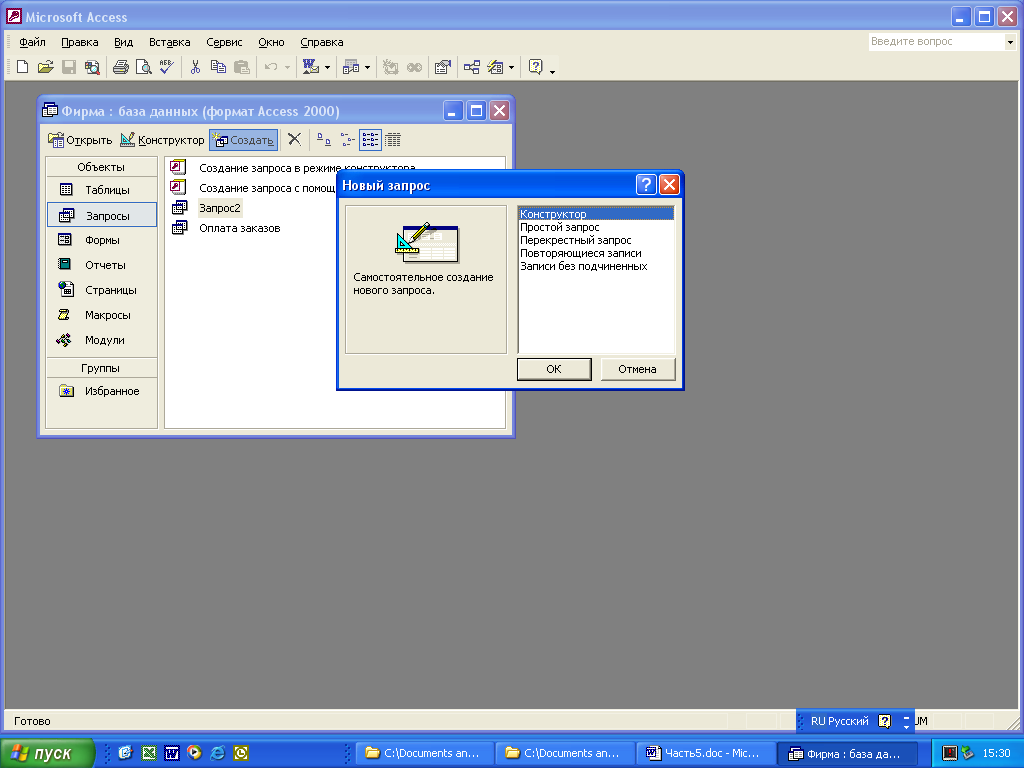Click the Paste clipboard icon
The height and width of the screenshot is (768, 1024).
click(242, 67)
